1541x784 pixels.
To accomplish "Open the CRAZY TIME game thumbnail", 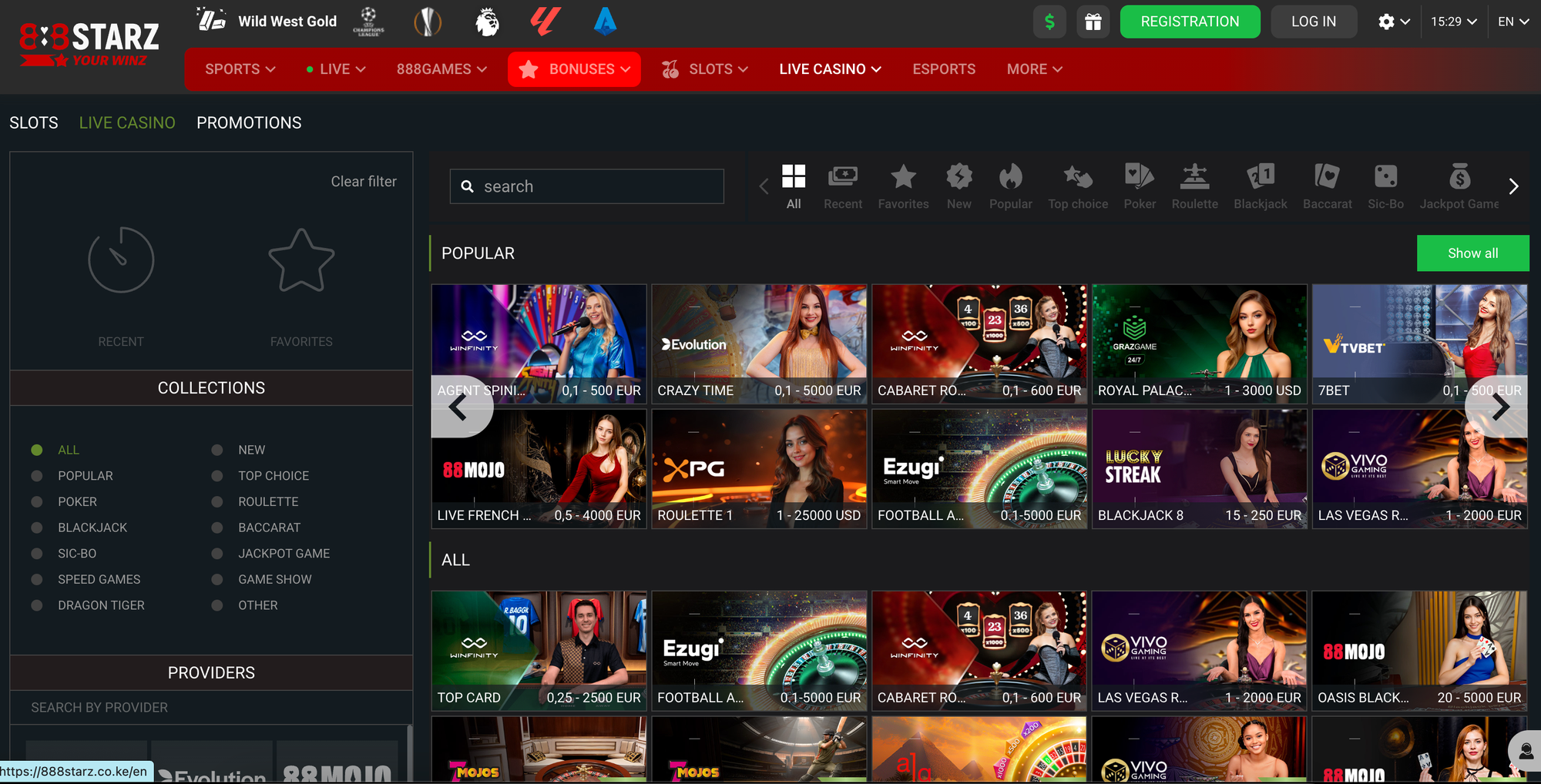I will click(759, 344).
